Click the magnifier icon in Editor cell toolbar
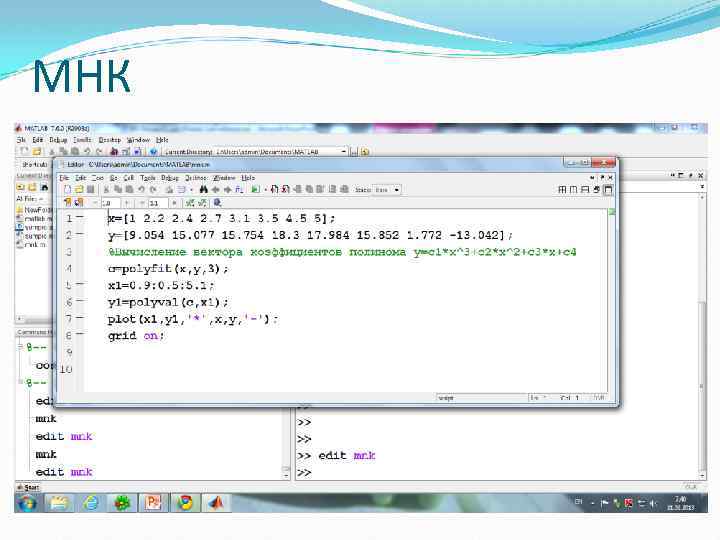This screenshot has height=540, width=720. pyautogui.click(x=218, y=203)
